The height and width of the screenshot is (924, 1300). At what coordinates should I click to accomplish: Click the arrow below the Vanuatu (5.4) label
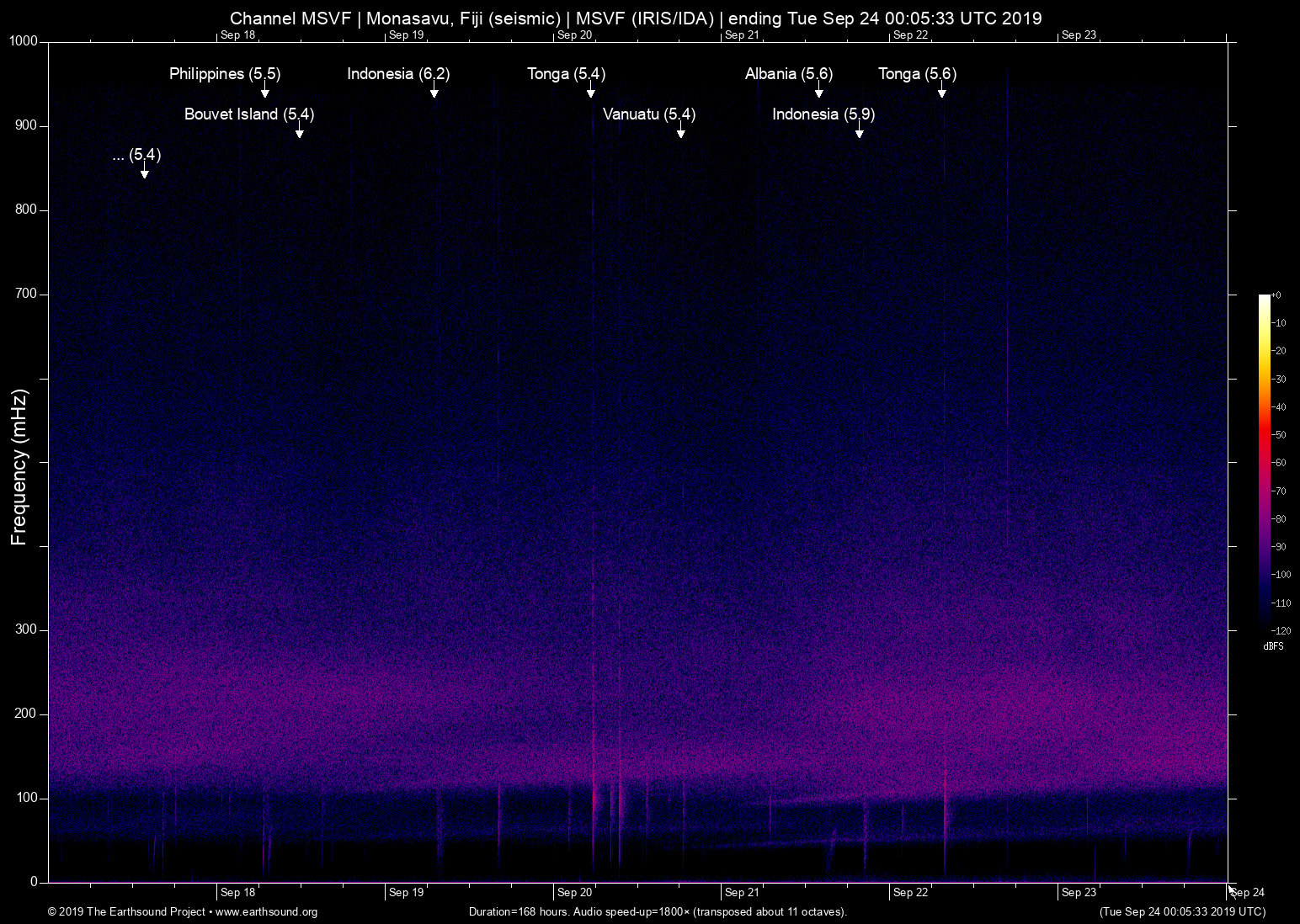coord(680,132)
